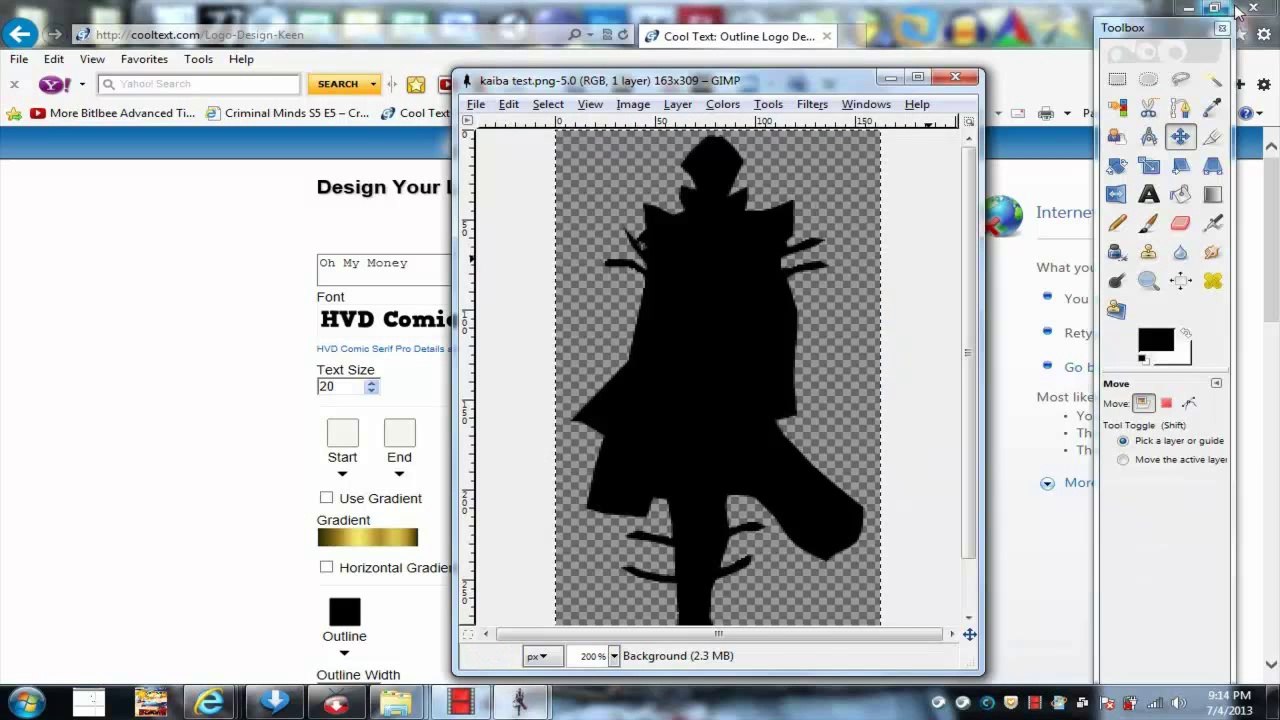This screenshot has width=1280, height=720.
Task: Select the Free Select lasso tool
Action: (x=1180, y=79)
